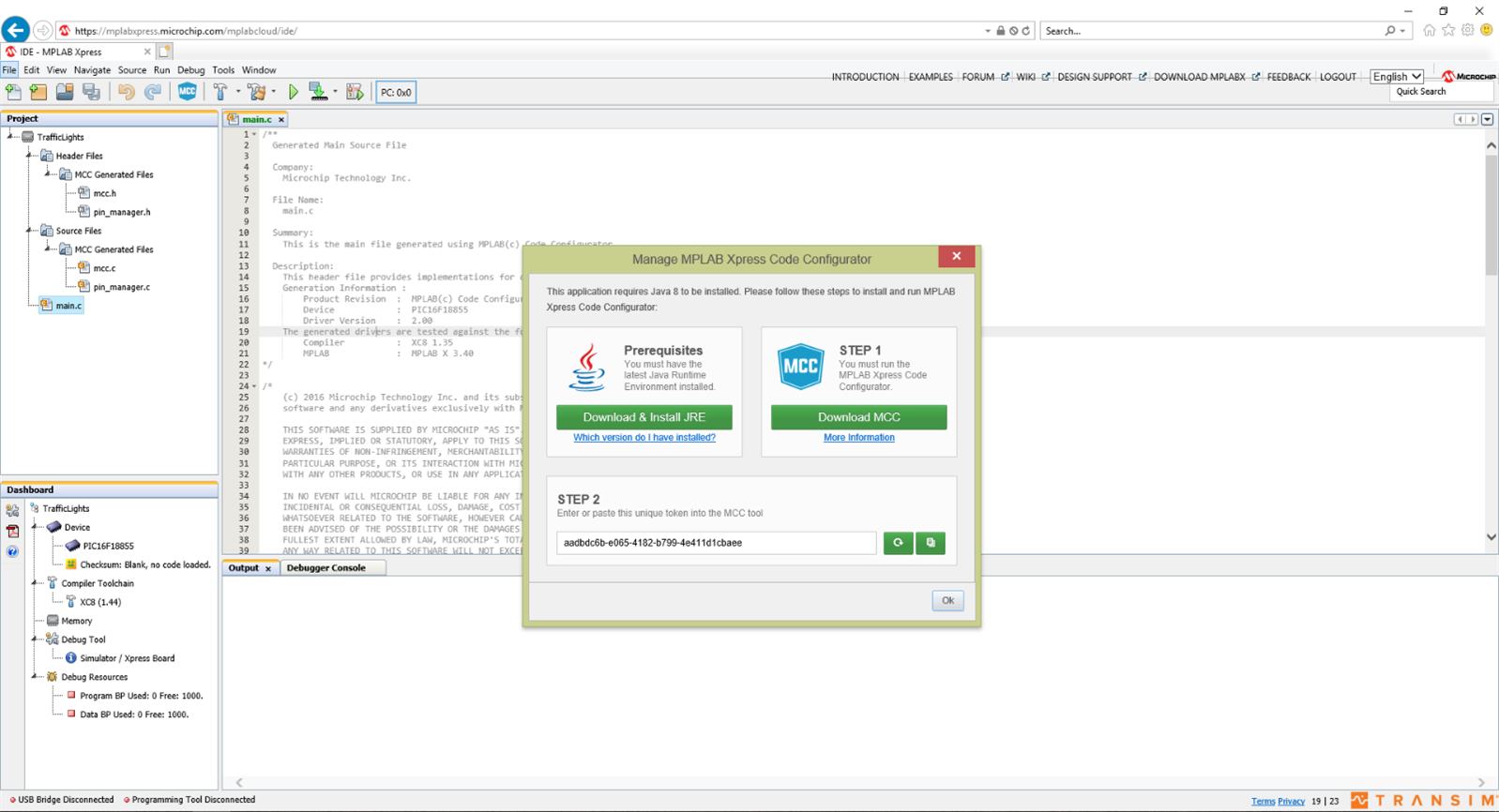
Task: Click the browser home icon
Action: (1429, 30)
